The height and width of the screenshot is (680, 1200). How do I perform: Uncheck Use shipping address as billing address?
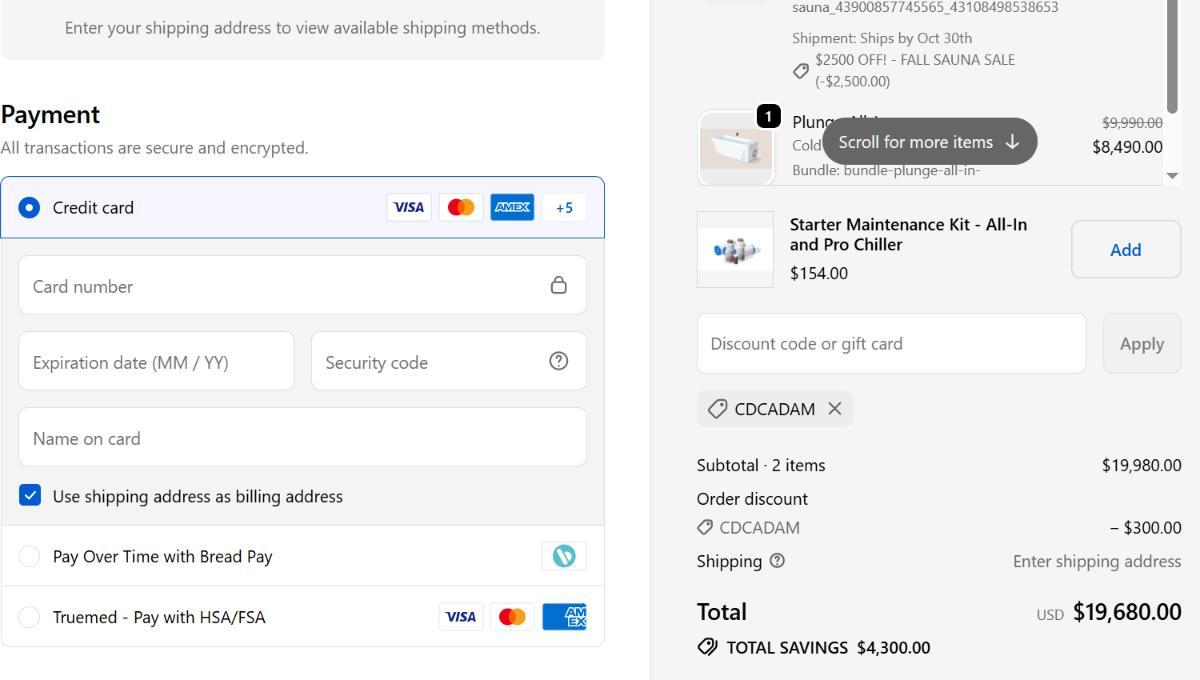pyautogui.click(x=31, y=496)
